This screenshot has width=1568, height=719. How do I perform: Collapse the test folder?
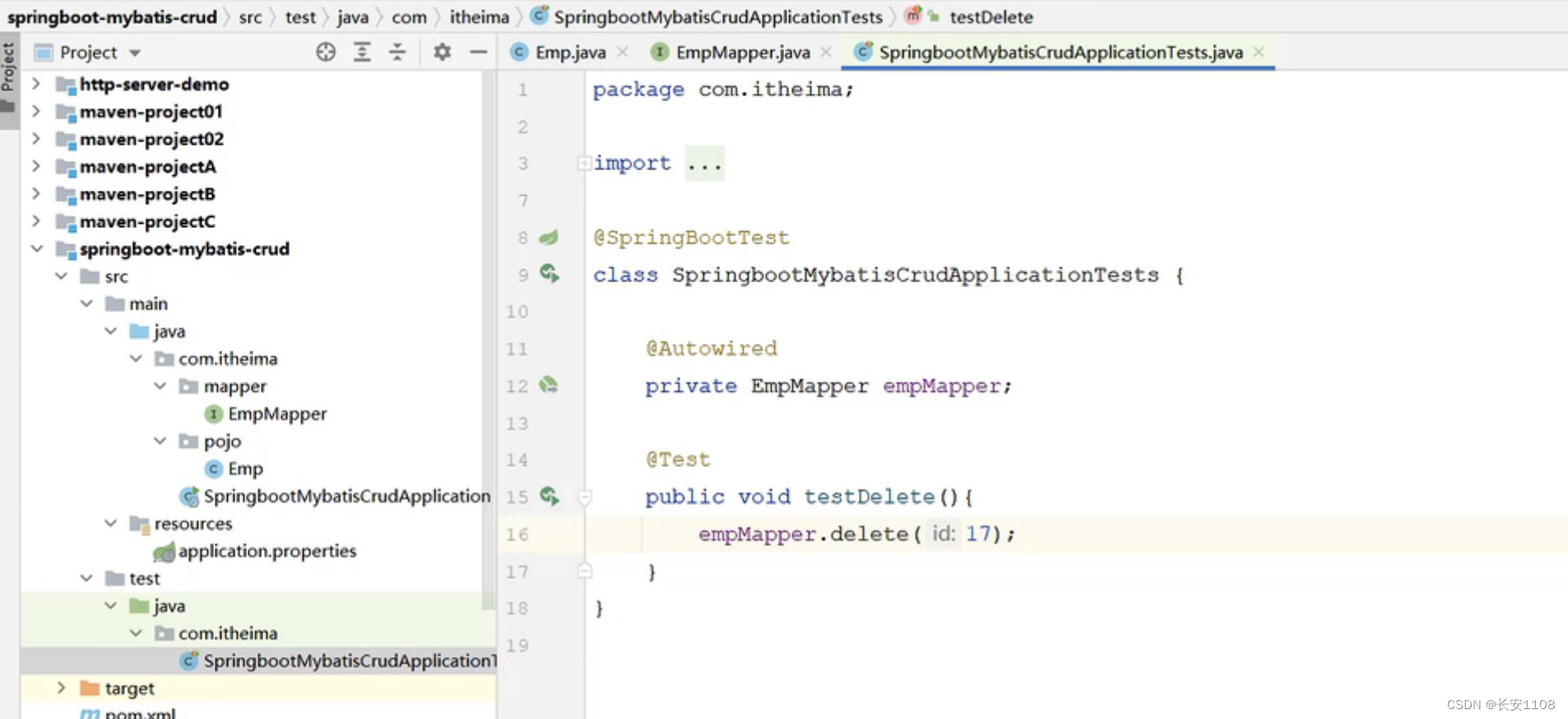tap(86, 578)
